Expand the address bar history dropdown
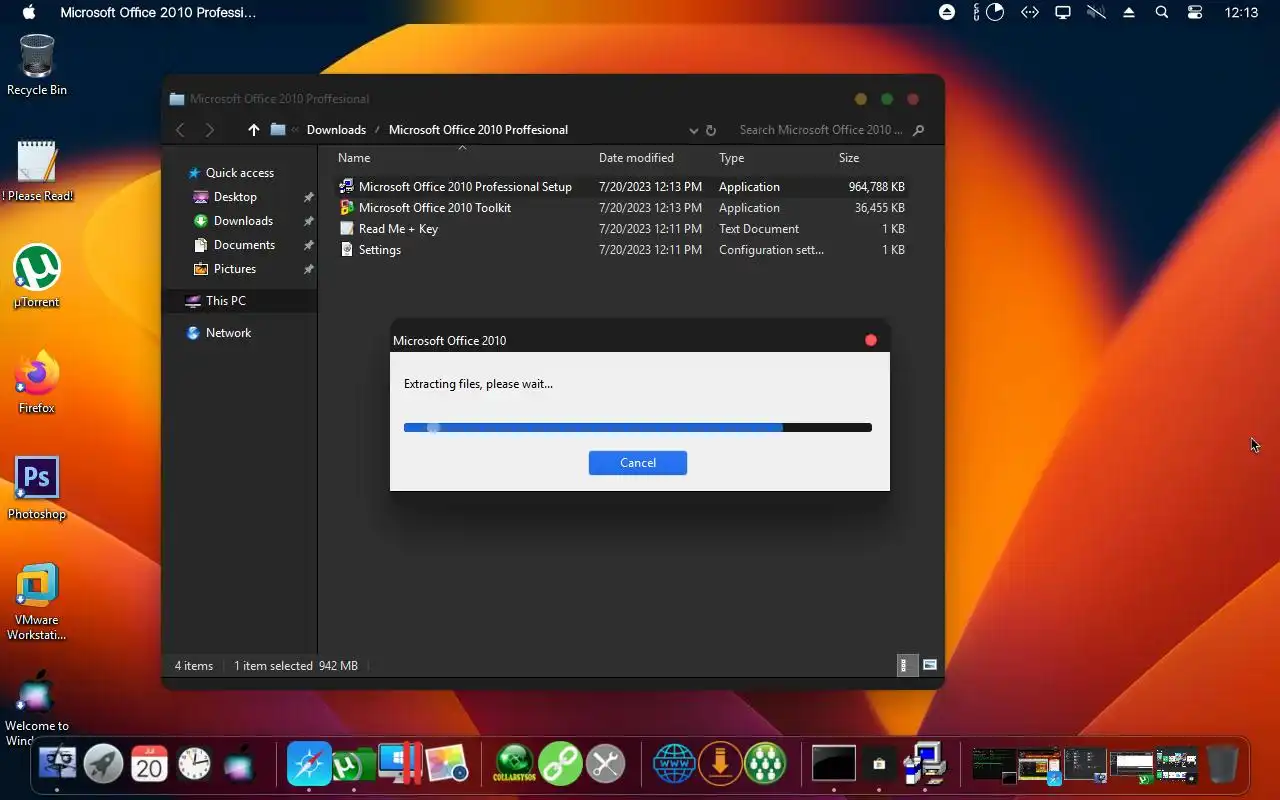This screenshot has height=800, width=1280. 694,130
